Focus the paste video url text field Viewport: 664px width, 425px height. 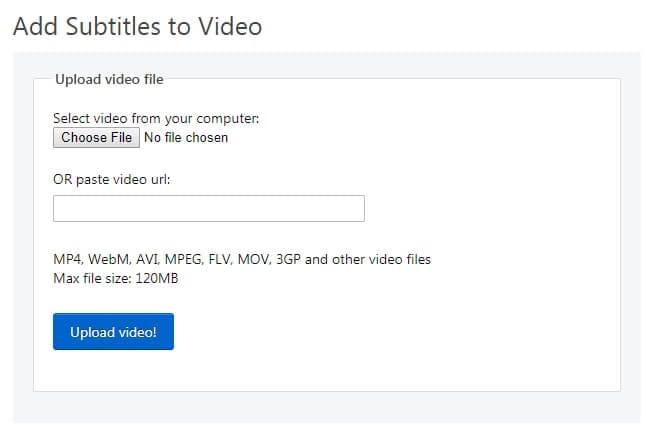pos(208,208)
